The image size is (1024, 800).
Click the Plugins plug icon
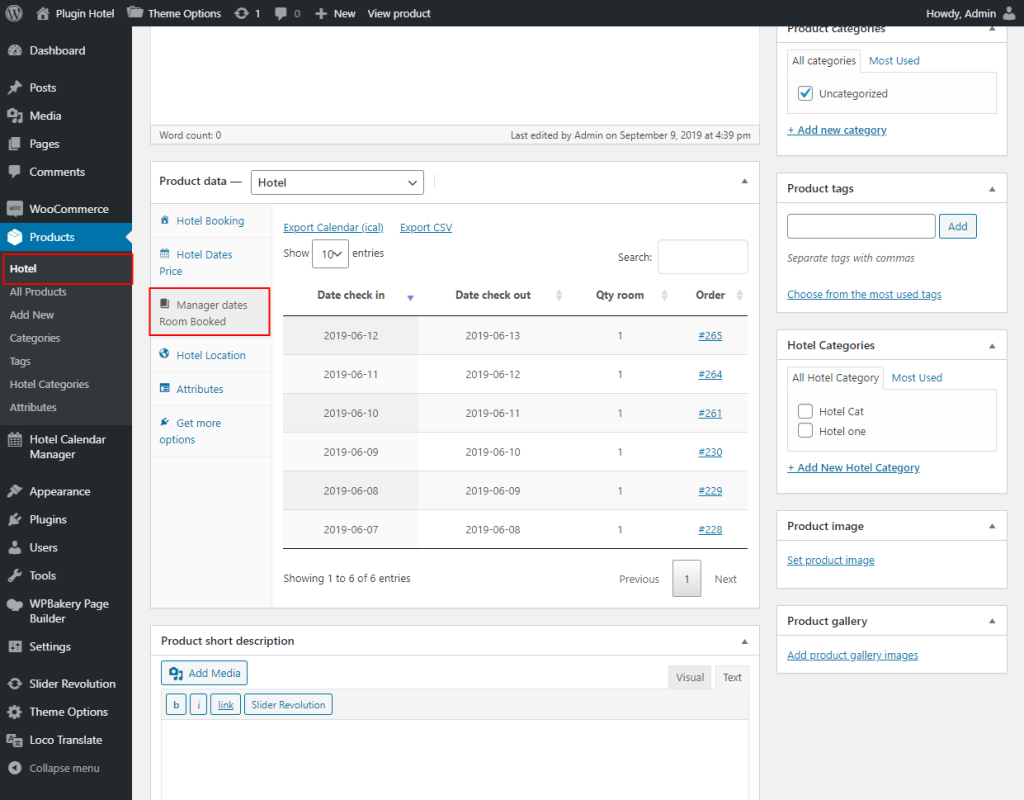click(x=14, y=519)
